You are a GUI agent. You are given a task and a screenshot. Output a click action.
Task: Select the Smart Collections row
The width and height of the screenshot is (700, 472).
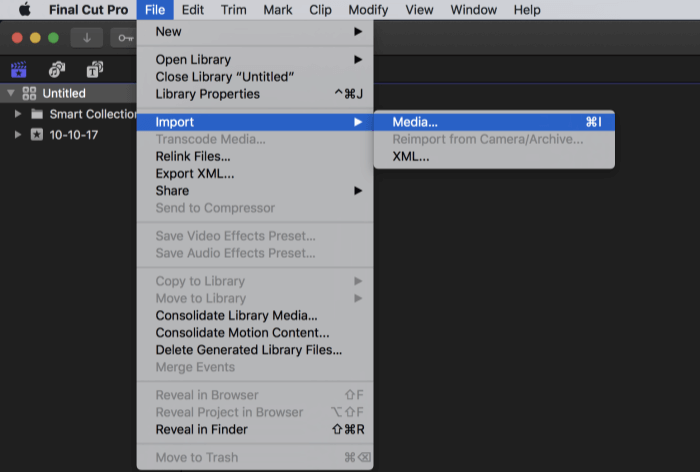point(68,114)
